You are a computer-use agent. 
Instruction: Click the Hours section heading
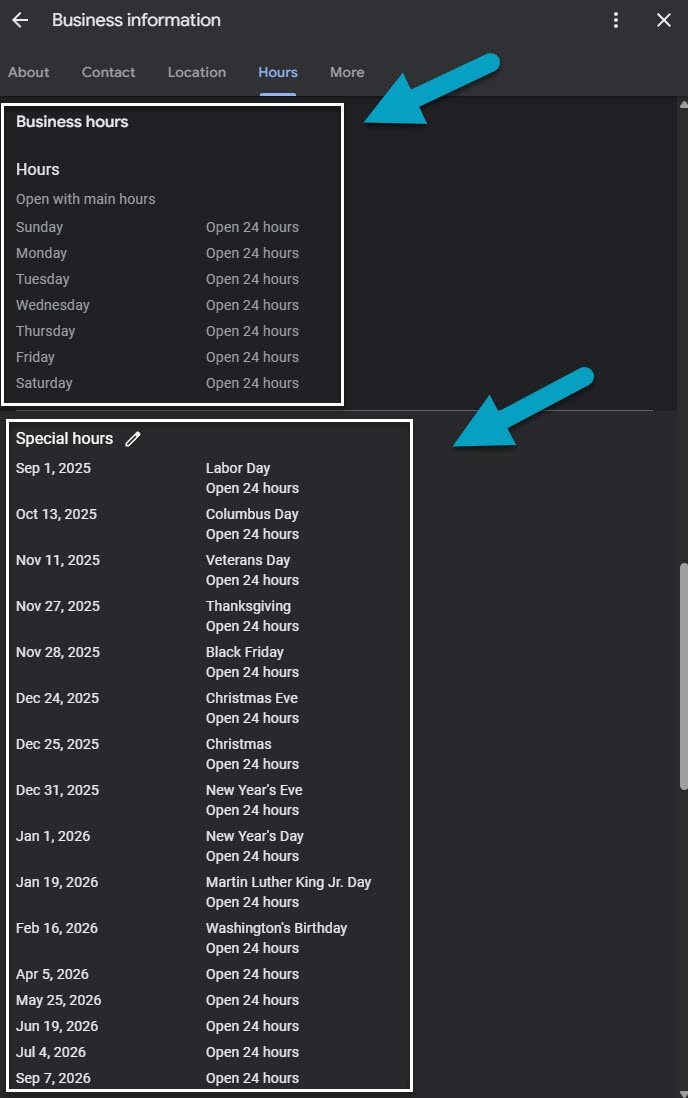[38, 170]
